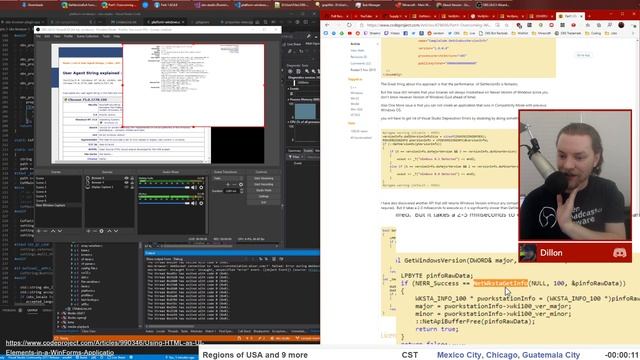640x360 pixels.
Task: Enable Studio Mode in OBS
Action: [x=264, y=190]
